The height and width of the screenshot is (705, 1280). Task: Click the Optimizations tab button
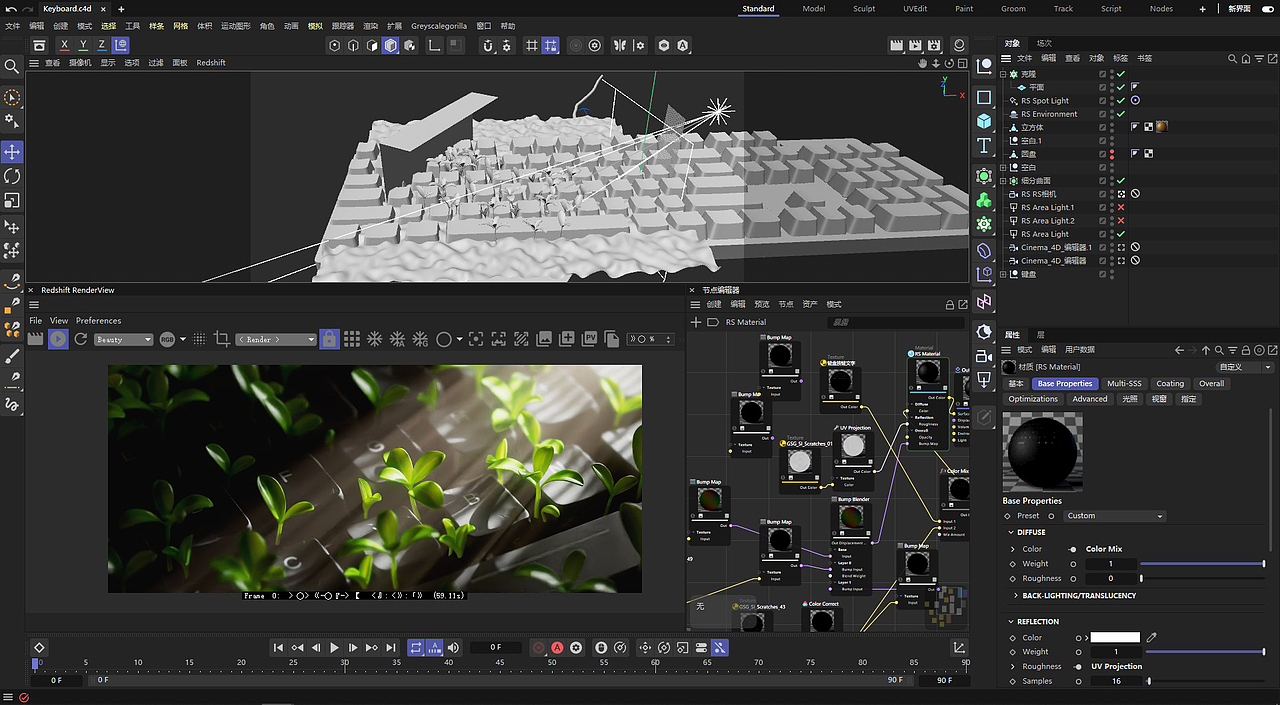click(1033, 399)
